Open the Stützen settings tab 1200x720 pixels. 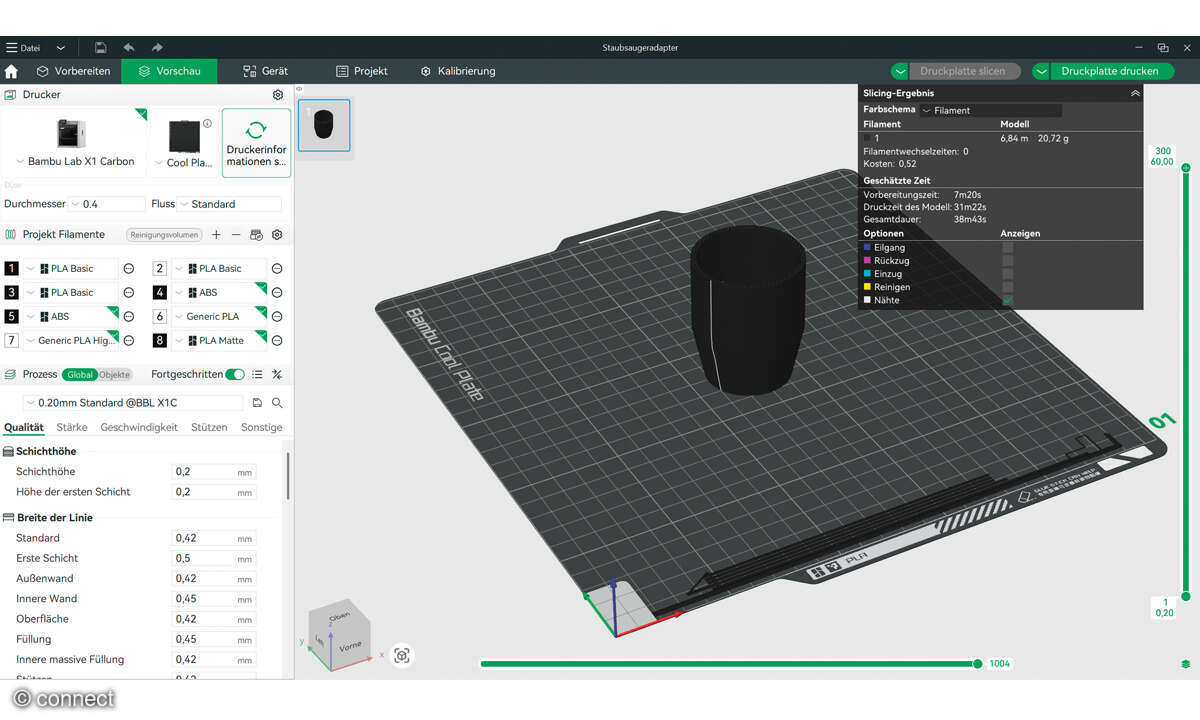point(209,427)
